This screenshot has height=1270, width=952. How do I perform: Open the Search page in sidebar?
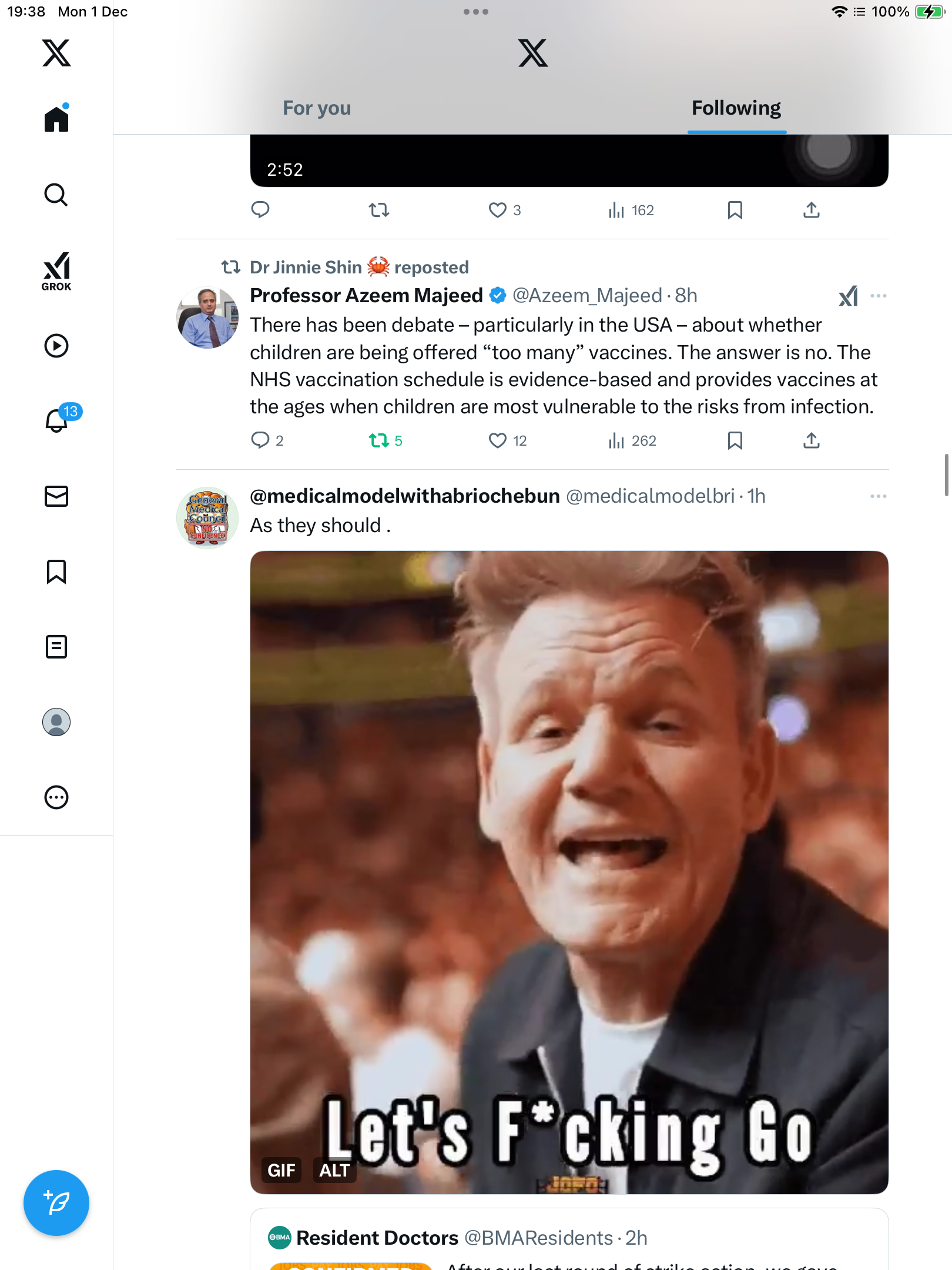pyautogui.click(x=56, y=195)
